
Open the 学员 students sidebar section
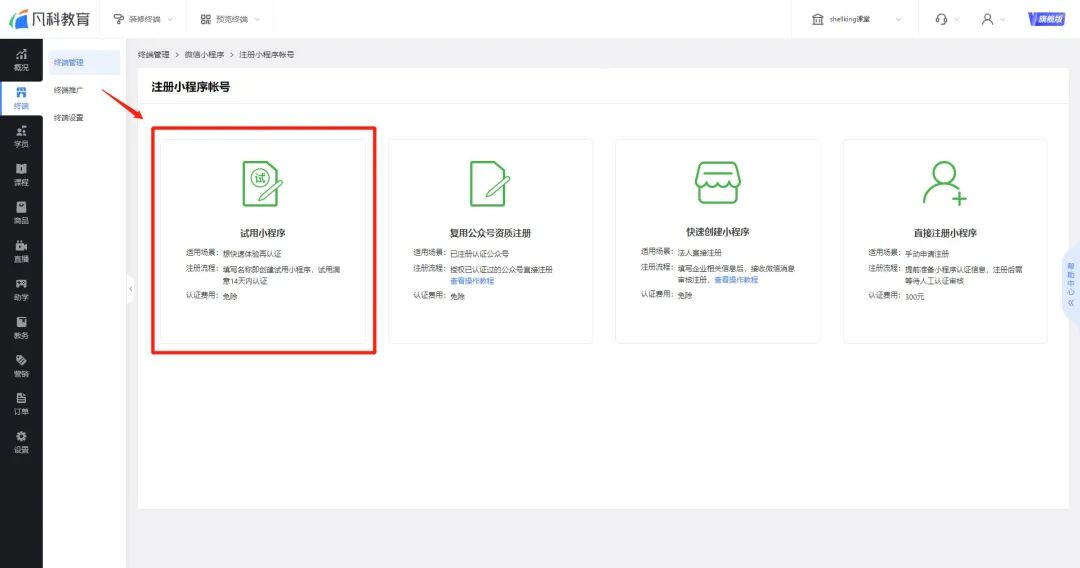21,136
